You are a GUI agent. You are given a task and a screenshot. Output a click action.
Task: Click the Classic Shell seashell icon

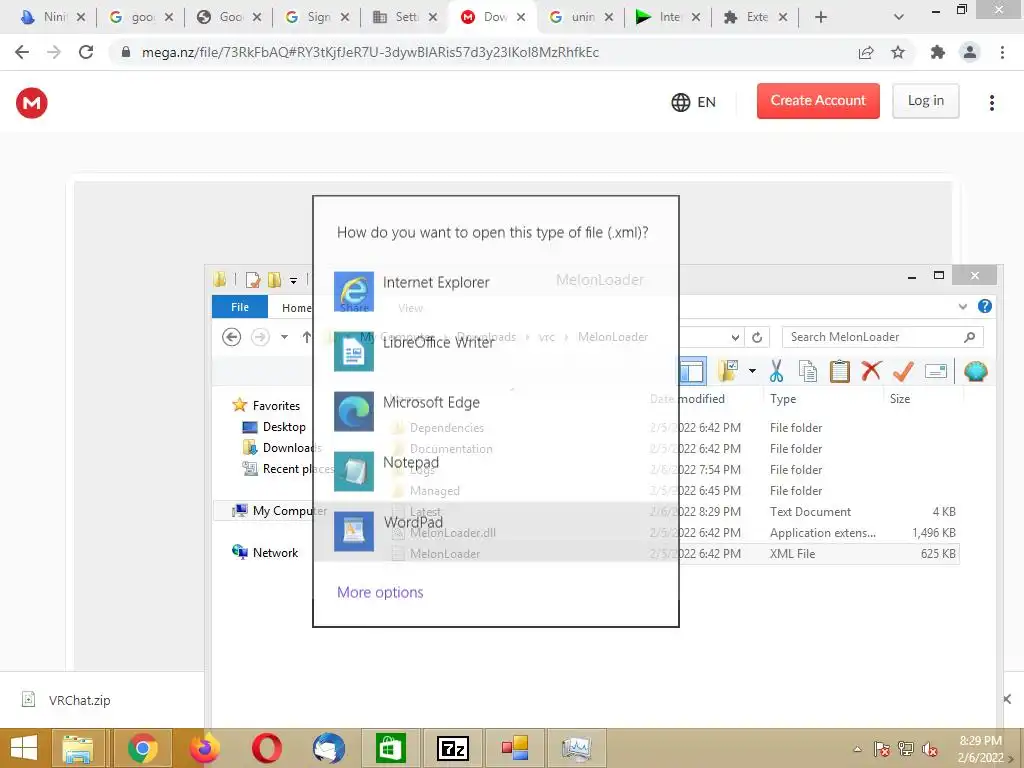[976, 371]
